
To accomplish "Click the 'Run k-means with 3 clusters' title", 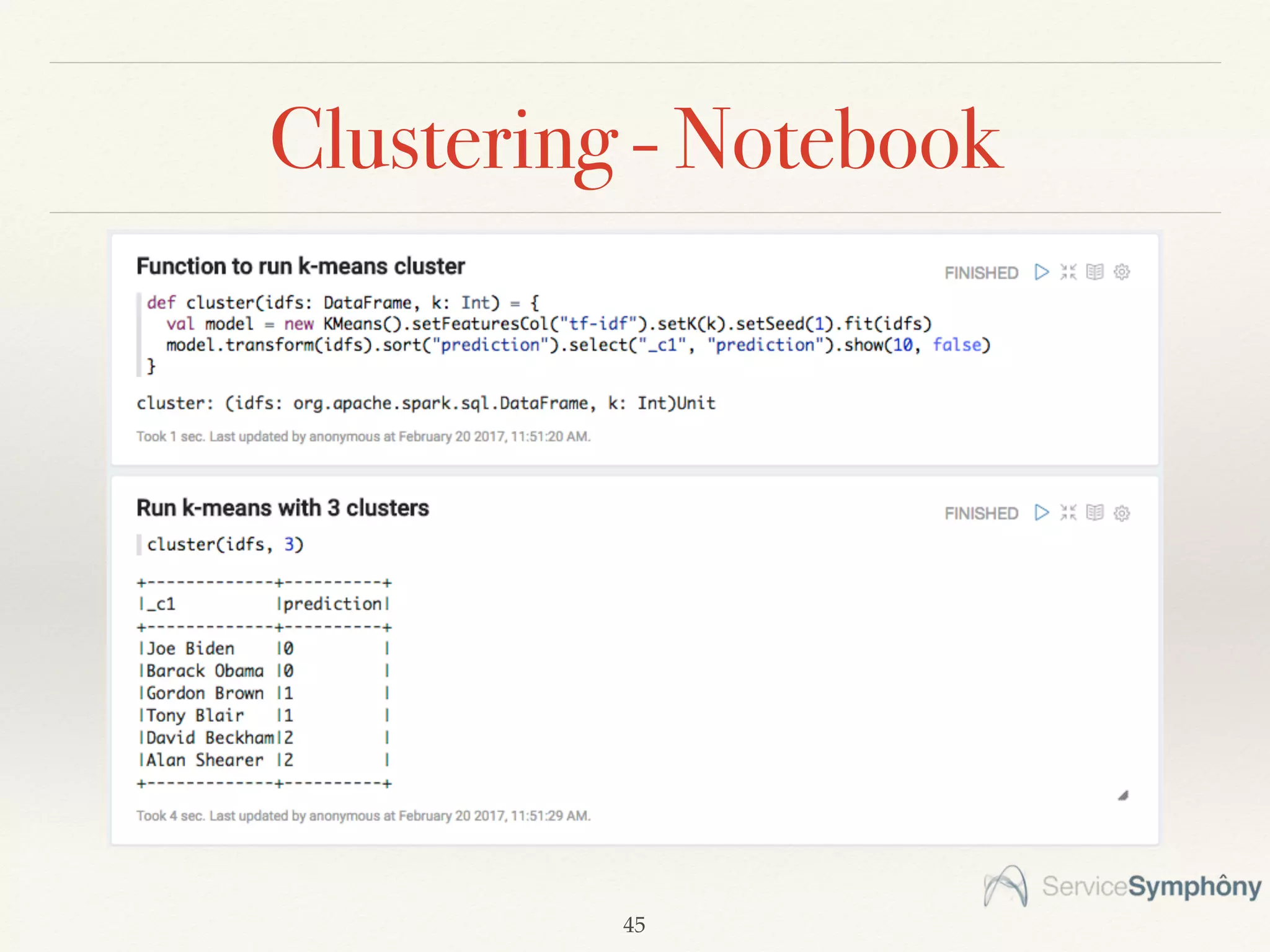I will pyautogui.click(x=282, y=508).
